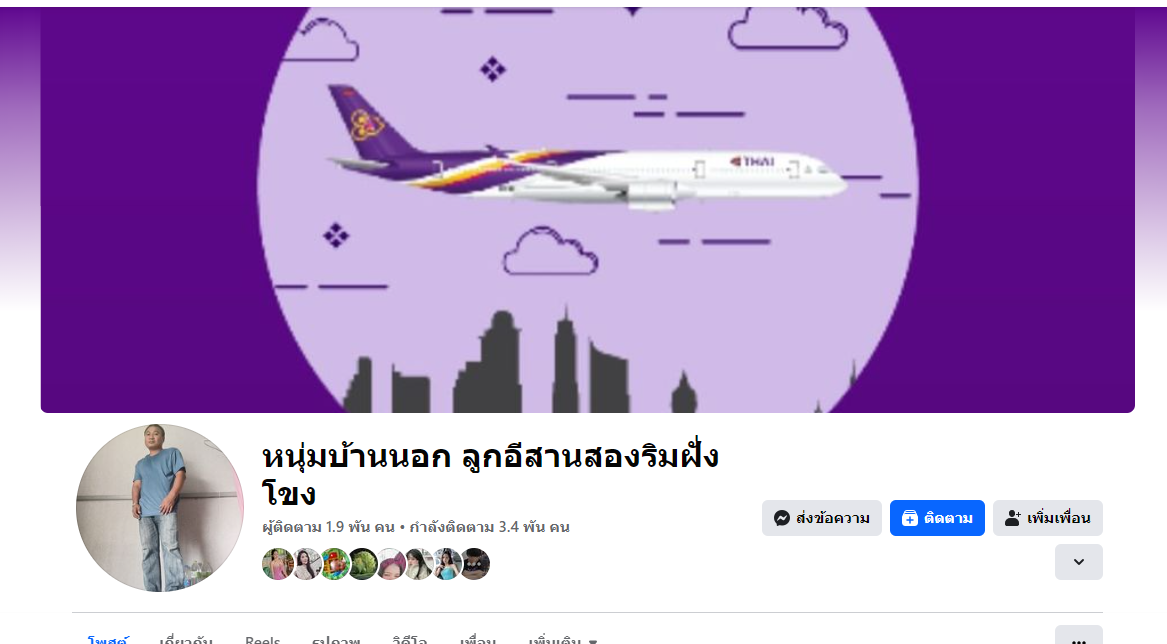Click ผู้ติดตาม 1.9 พัน คน followers link
Image resolution: width=1167 pixels, height=644 pixels.
pos(328,527)
